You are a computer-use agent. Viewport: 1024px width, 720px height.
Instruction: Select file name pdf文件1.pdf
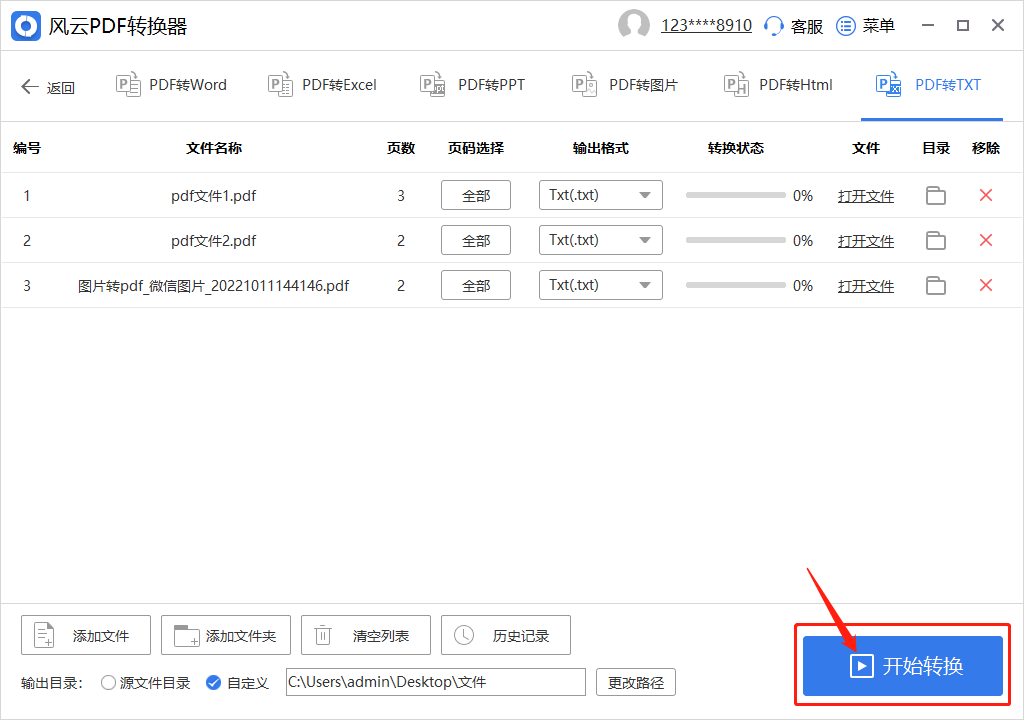click(x=214, y=195)
